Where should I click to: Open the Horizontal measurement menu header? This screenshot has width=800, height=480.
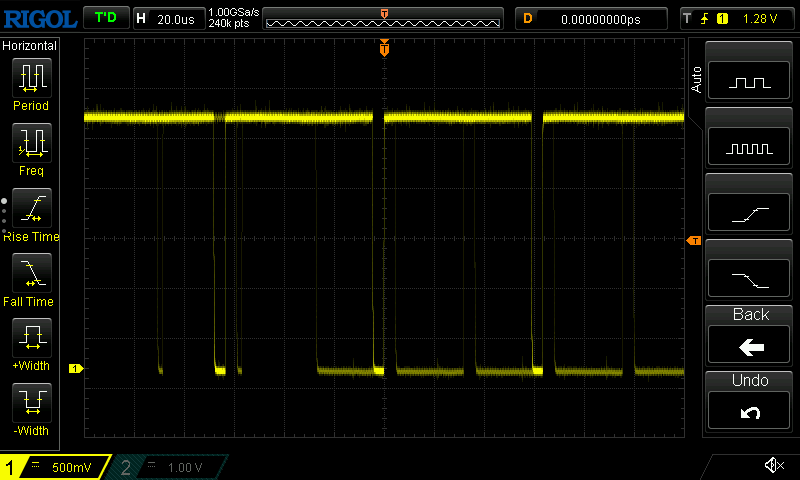point(31,46)
